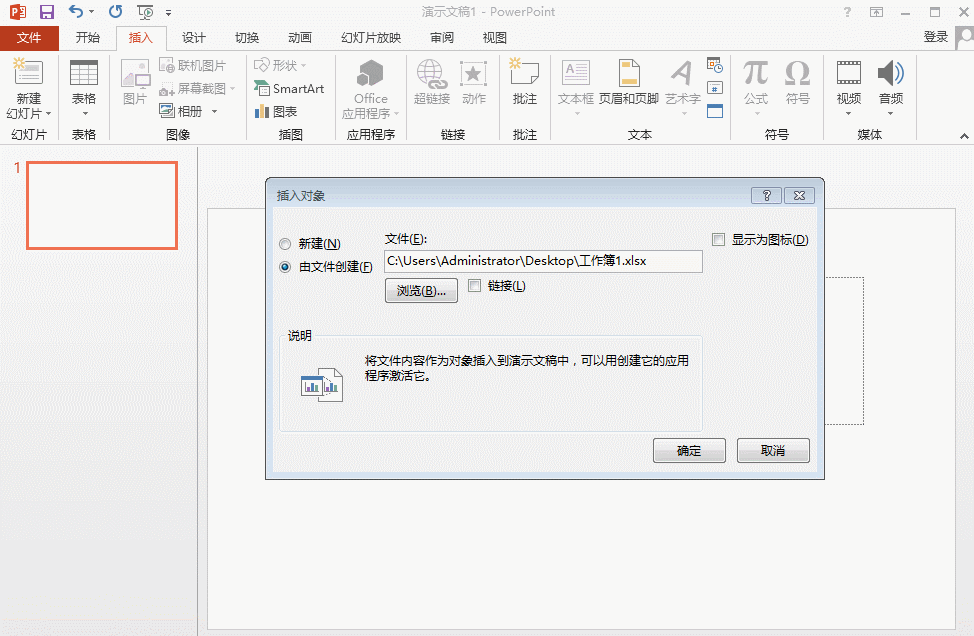The height and width of the screenshot is (636, 974).
Task: Insert Date and Time icon
Action: [x=715, y=65]
